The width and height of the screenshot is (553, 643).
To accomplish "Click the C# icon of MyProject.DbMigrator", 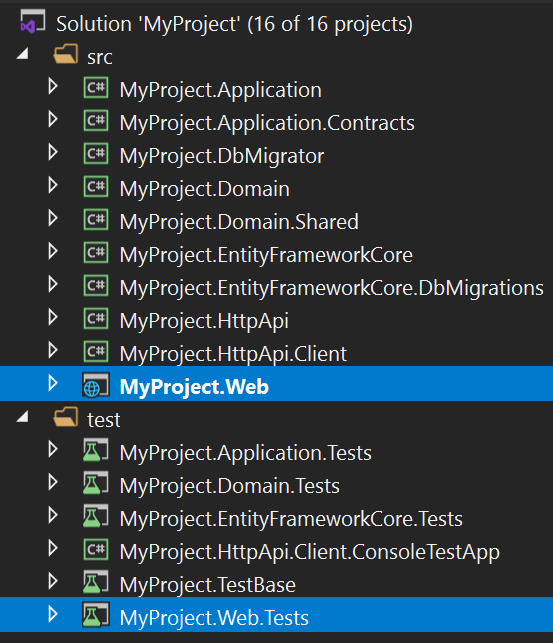I will [x=96, y=154].
